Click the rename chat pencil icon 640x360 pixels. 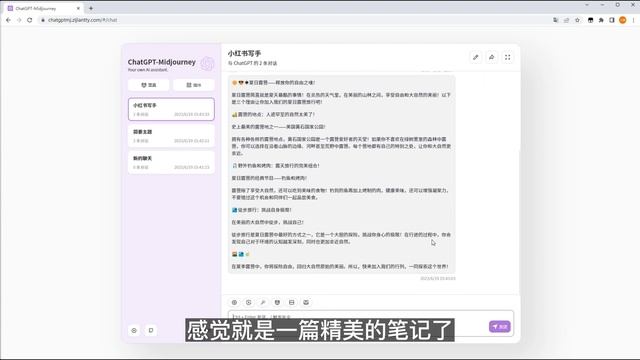pos(476,58)
